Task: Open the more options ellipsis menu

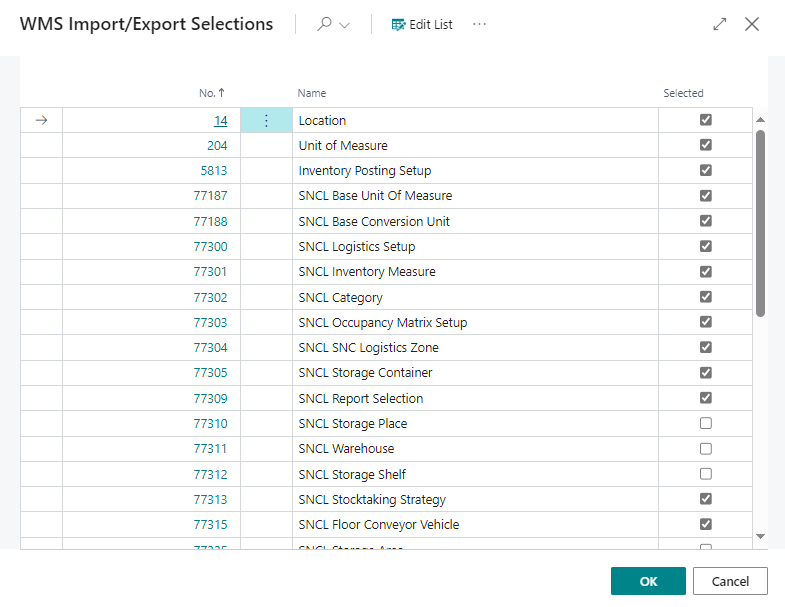Action: pos(479,24)
